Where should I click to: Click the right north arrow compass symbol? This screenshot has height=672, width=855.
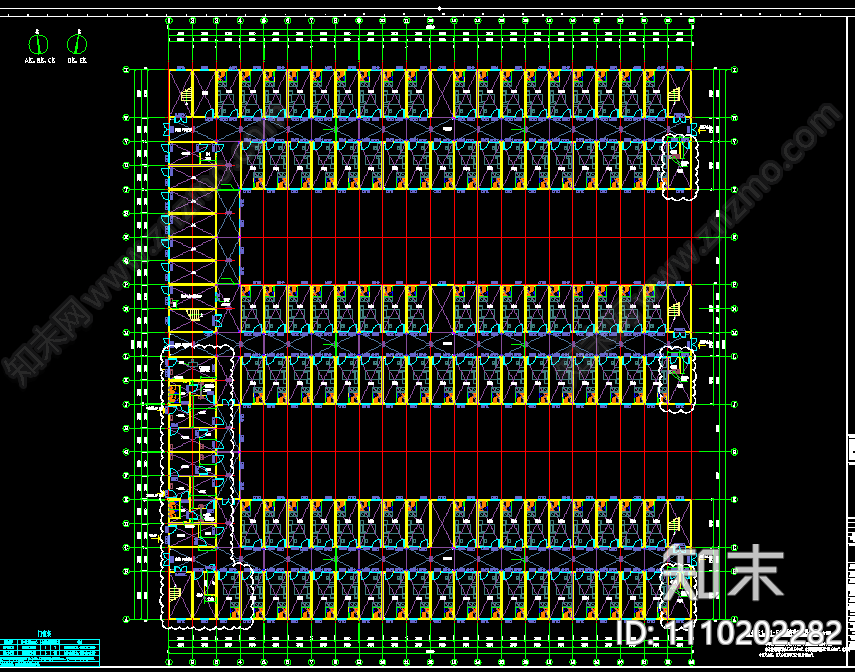click(x=76, y=43)
